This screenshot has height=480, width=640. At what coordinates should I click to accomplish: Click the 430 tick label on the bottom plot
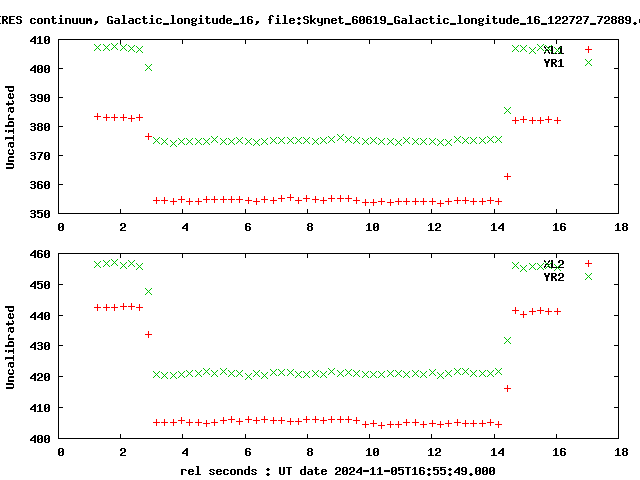click(40, 346)
